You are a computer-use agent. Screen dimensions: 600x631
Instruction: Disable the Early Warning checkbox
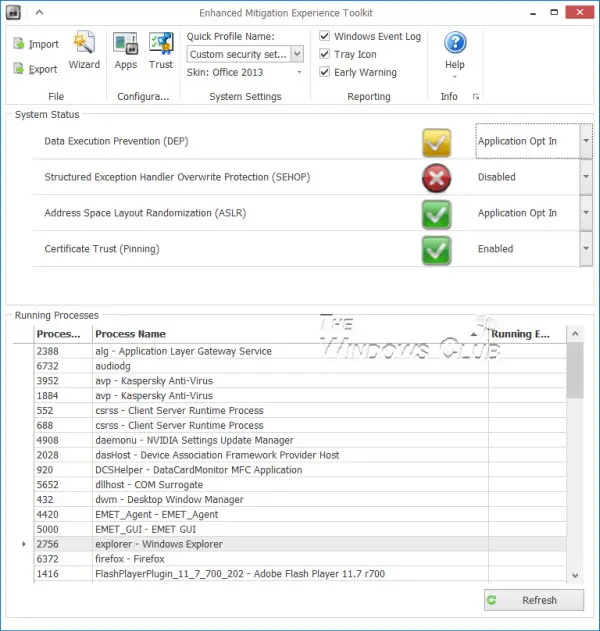(x=324, y=72)
